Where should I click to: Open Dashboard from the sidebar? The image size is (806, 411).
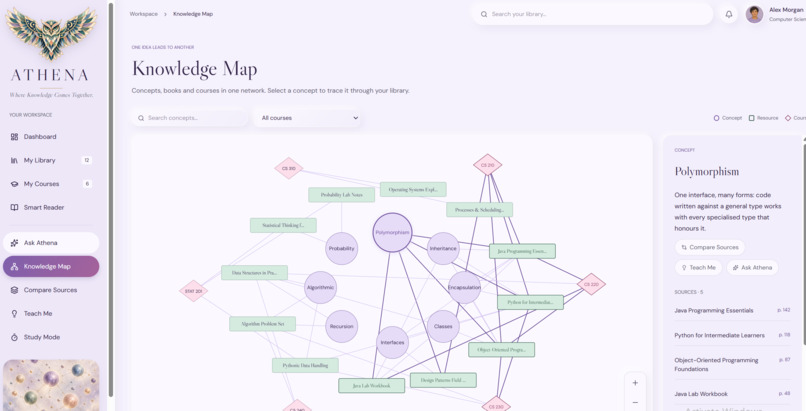click(x=51, y=137)
